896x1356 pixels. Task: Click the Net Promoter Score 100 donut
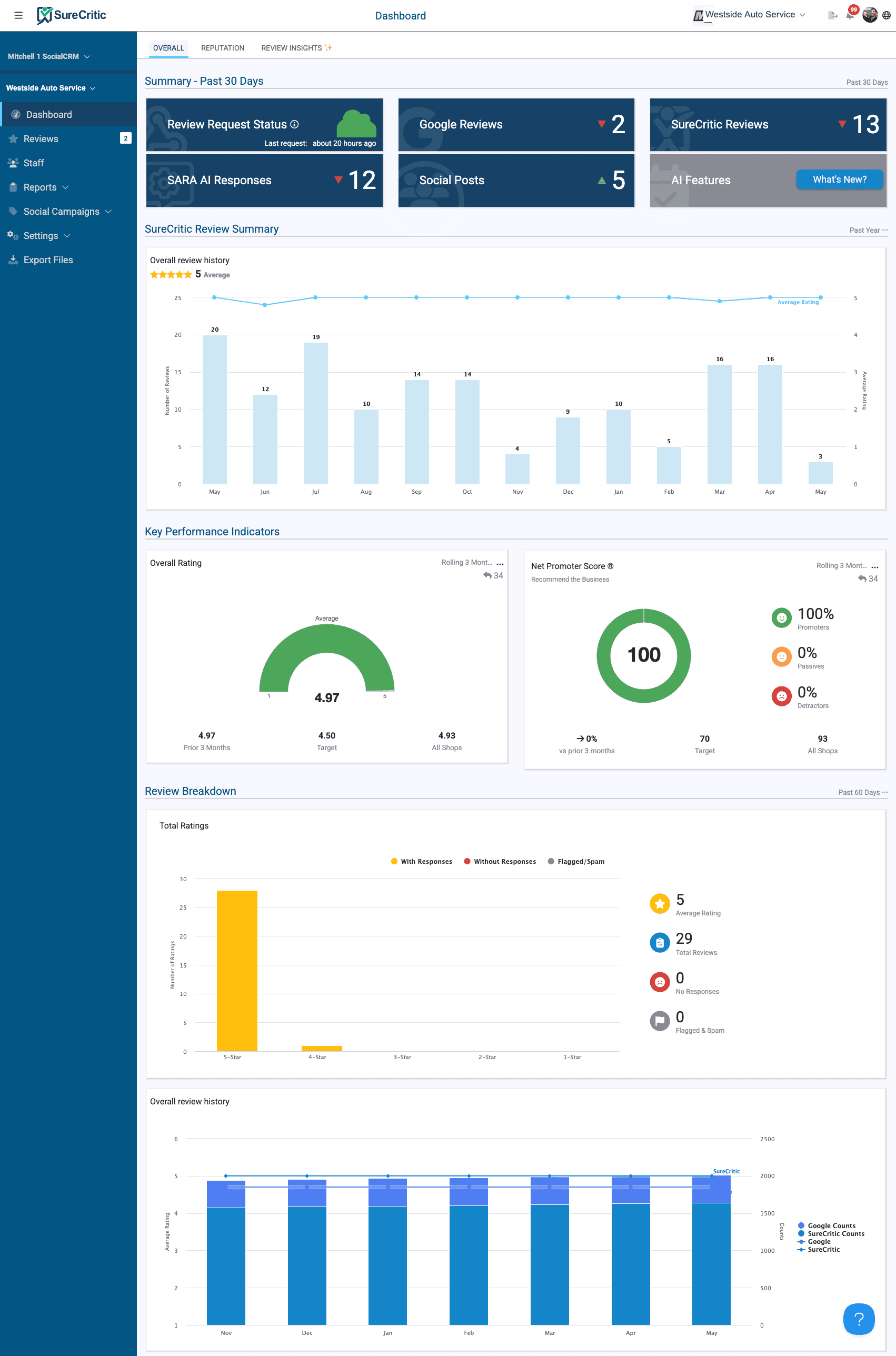pyautogui.click(x=644, y=655)
